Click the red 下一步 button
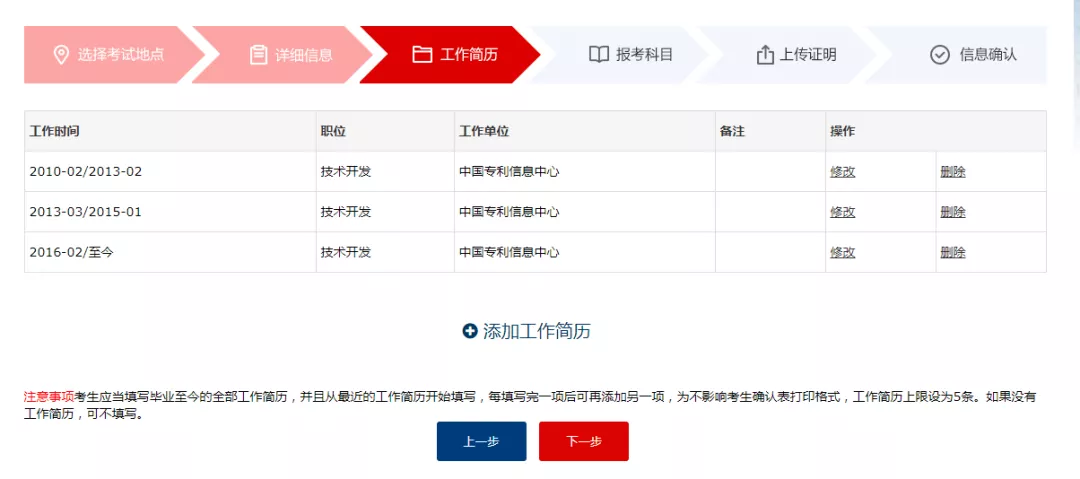The image size is (1080, 479). click(584, 441)
